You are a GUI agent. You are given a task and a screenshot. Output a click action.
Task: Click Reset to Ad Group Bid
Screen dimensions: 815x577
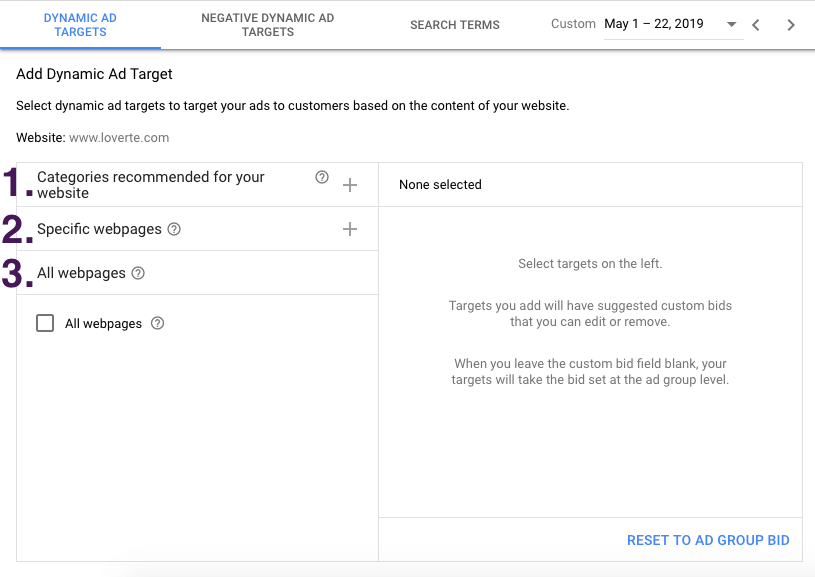[708, 540]
